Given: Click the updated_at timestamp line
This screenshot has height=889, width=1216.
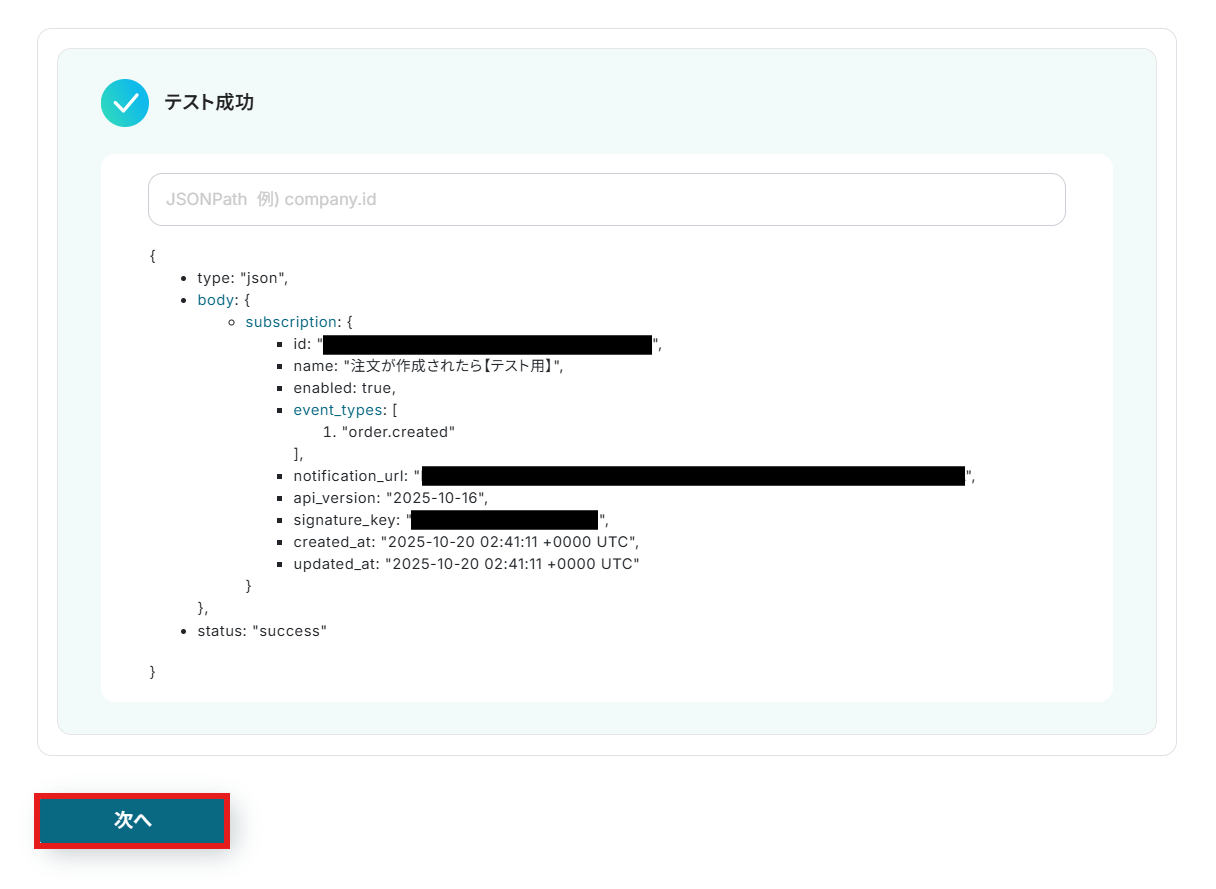Looking at the screenshot, I should pyautogui.click(x=466, y=564).
